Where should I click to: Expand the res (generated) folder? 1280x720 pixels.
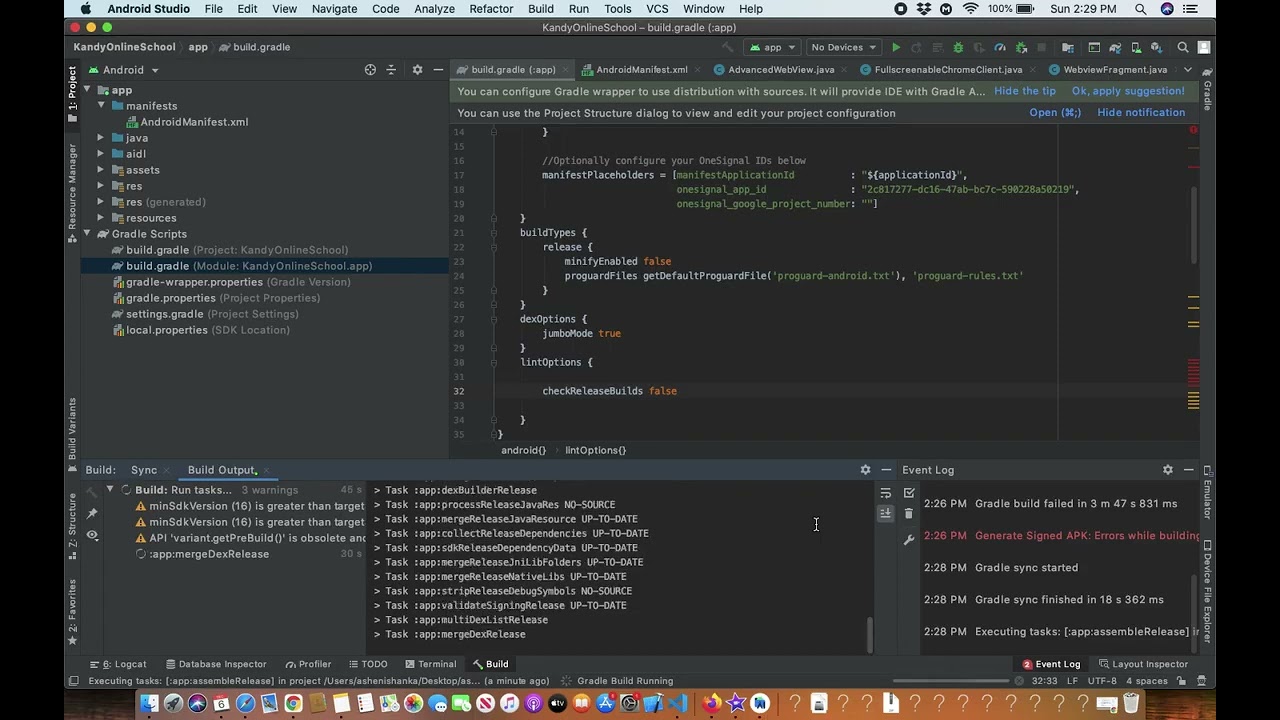click(x=100, y=202)
